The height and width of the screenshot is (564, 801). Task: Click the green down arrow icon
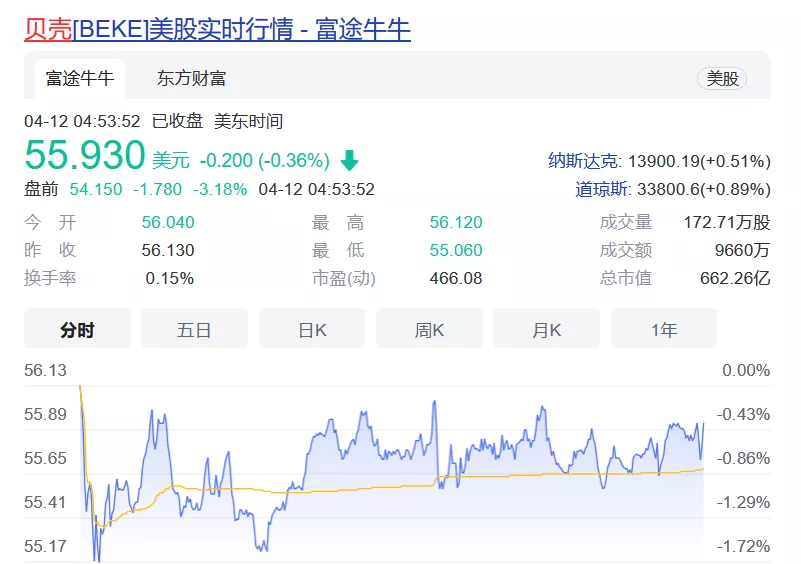(x=349, y=160)
